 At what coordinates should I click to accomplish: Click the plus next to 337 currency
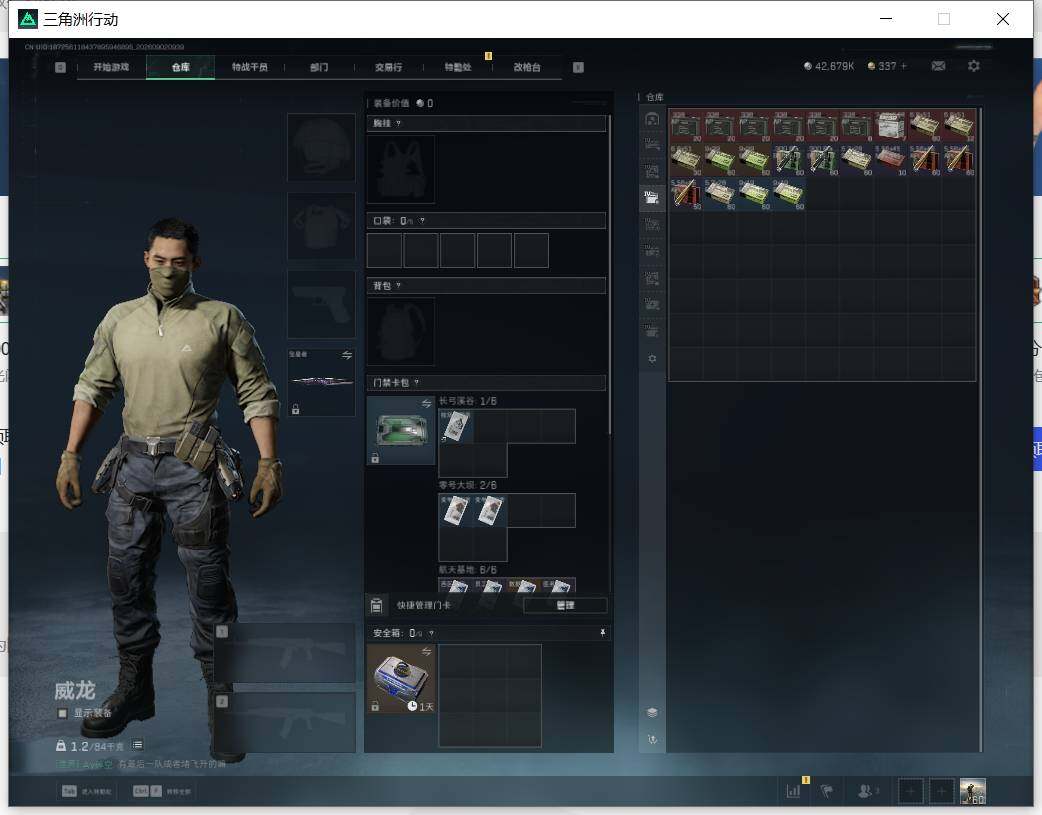tap(903, 66)
